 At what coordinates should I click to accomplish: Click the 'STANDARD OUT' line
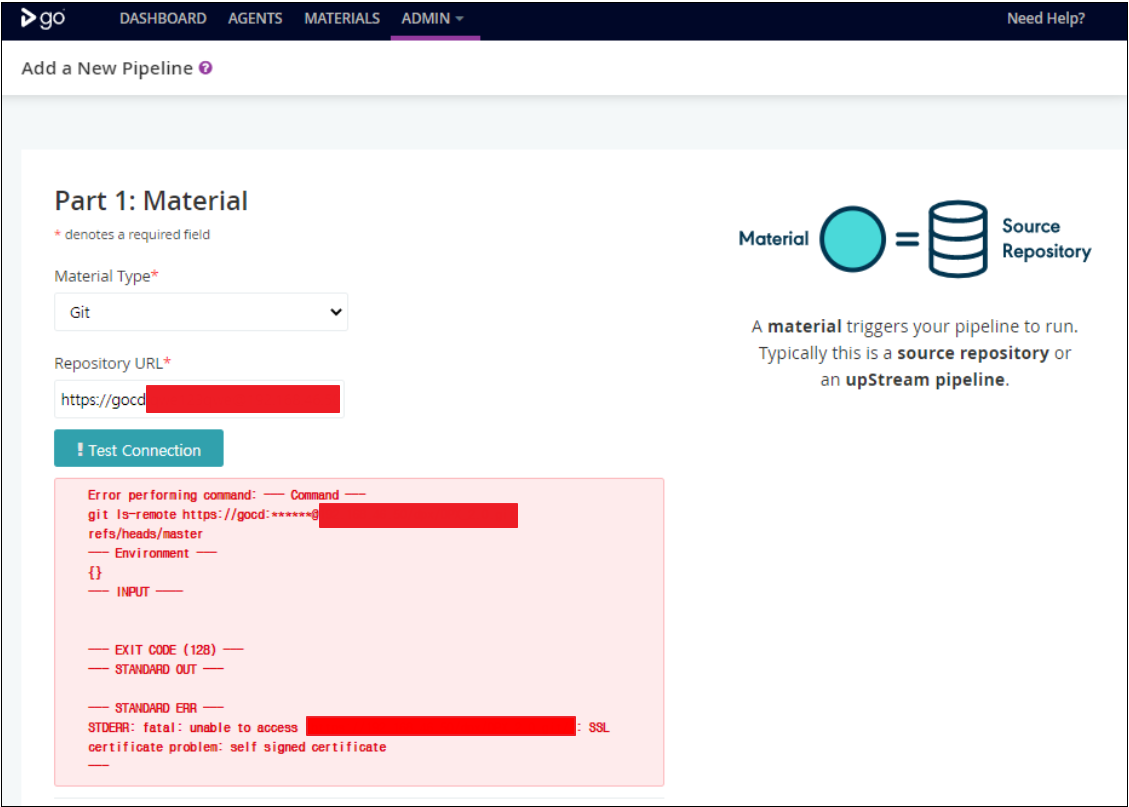tap(156, 670)
